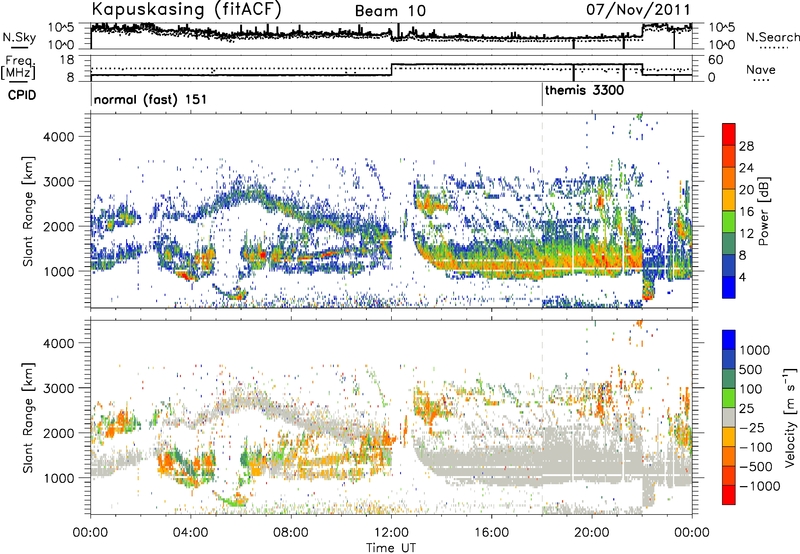800x554 pixels.
Task: Select the N.Sky legend label
Action: (x=19, y=37)
